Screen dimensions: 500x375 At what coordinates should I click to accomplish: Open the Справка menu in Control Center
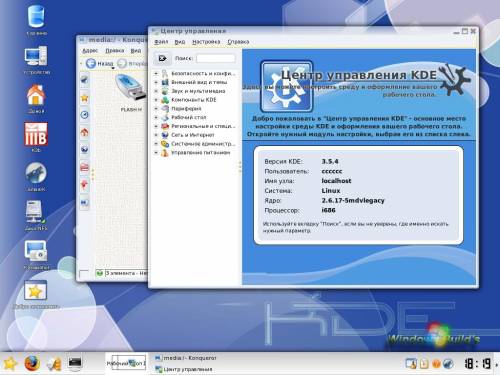point(238,42)
